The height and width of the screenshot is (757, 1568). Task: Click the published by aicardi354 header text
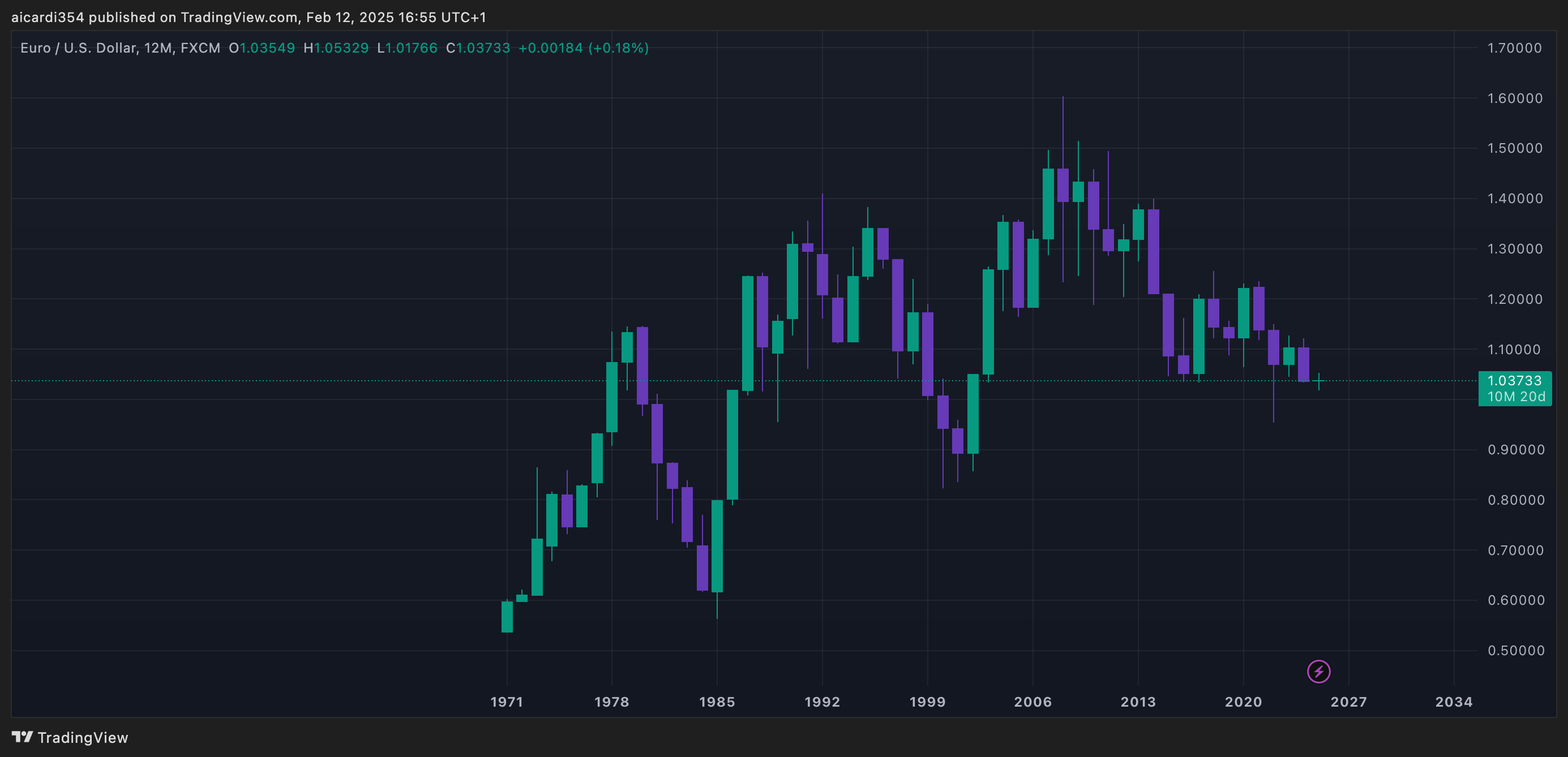click(249, 17)
